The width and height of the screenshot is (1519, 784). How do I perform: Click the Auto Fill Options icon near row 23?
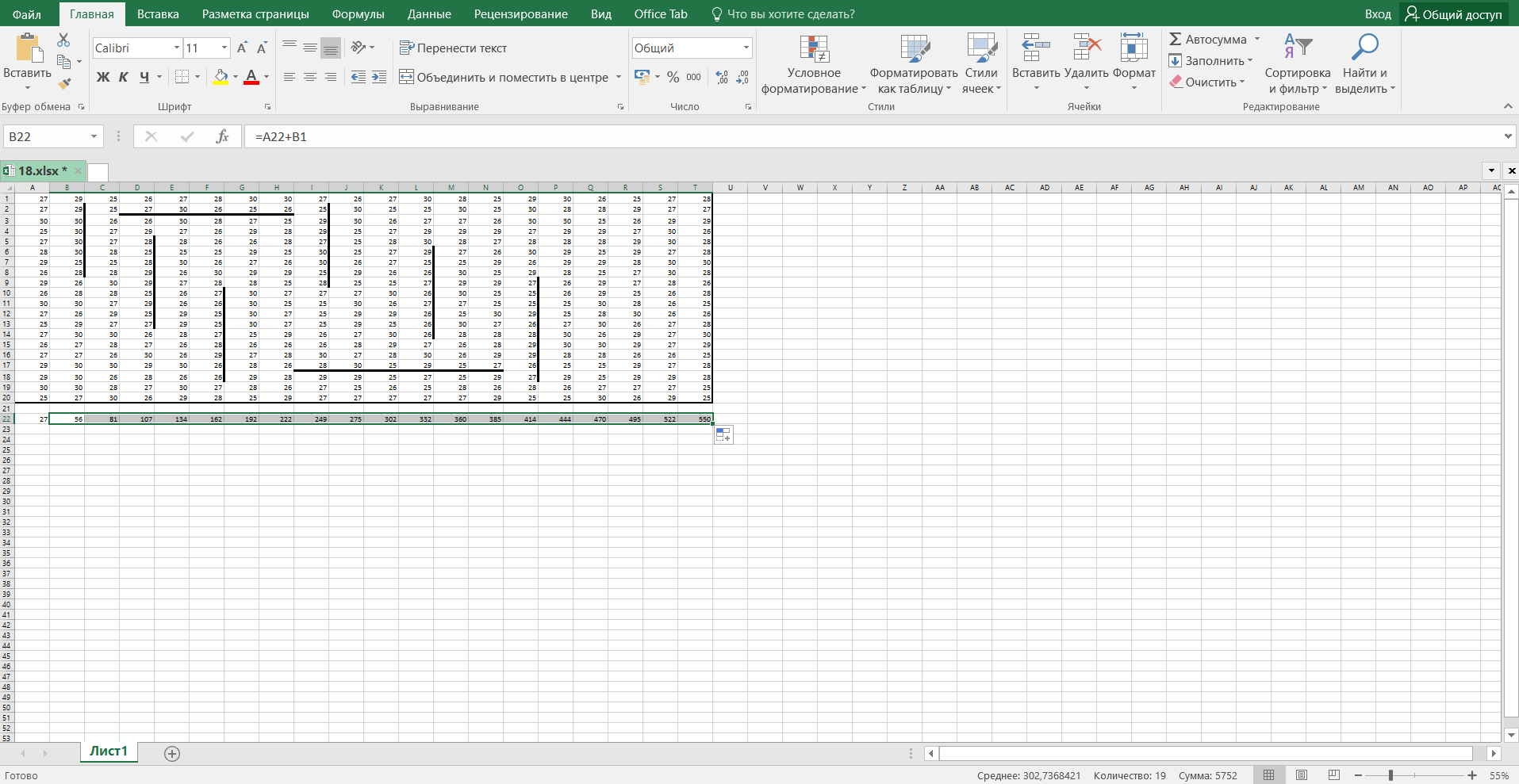[x=723, y=434]
